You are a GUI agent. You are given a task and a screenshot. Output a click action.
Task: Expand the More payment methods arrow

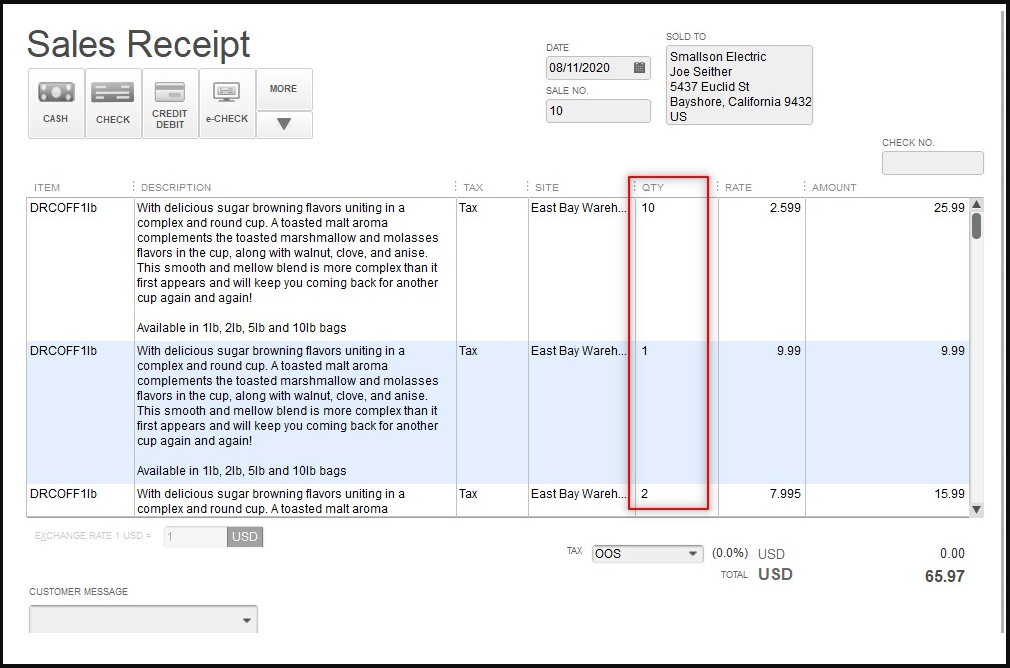pyautogui.click(x=284, y=124)
